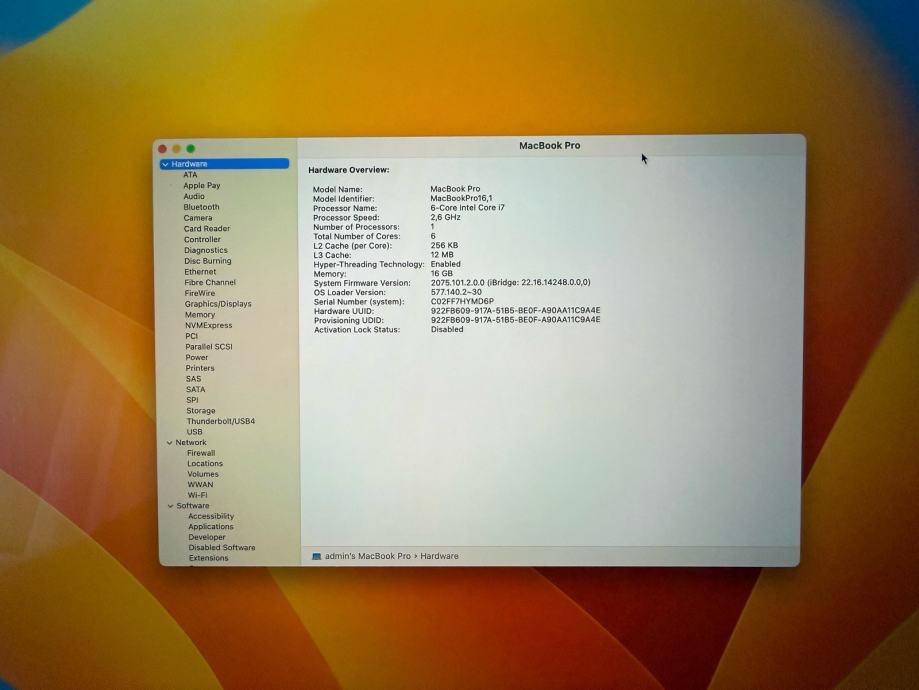Collapse the Hardware section chevron

pyautogui.click(x=165, y=165)
